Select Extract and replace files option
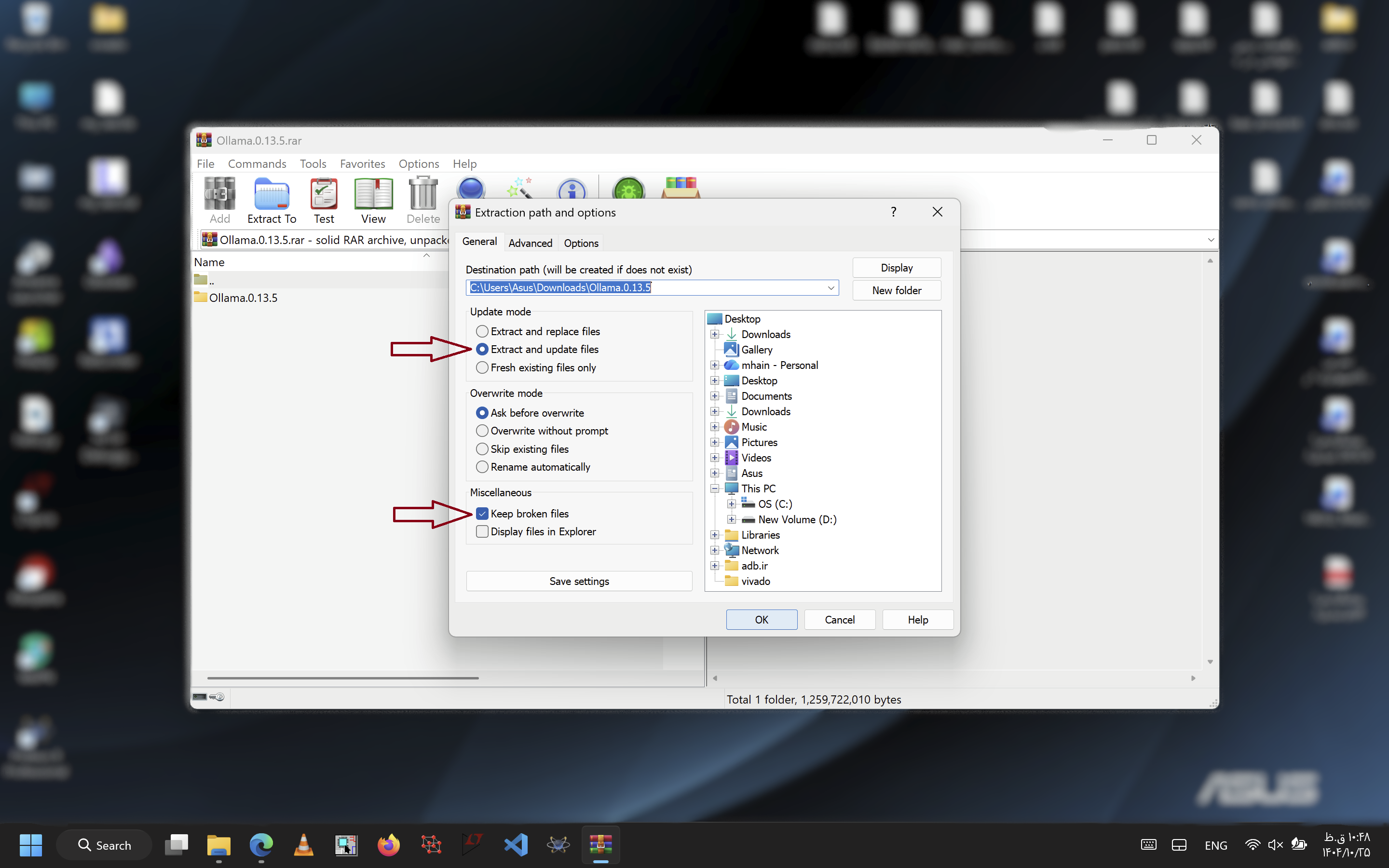Image resolution: width=1389 pixels, height=868 pixels. [x=482, y=331]
